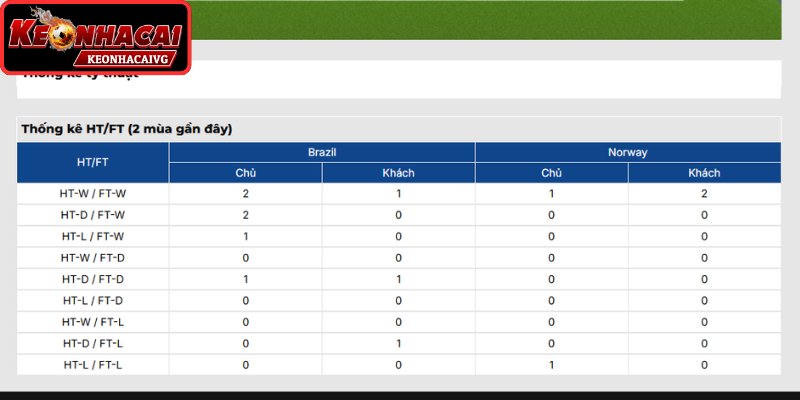Click Brazil Khách value in HT-W / FT-W row

[398, 194]
